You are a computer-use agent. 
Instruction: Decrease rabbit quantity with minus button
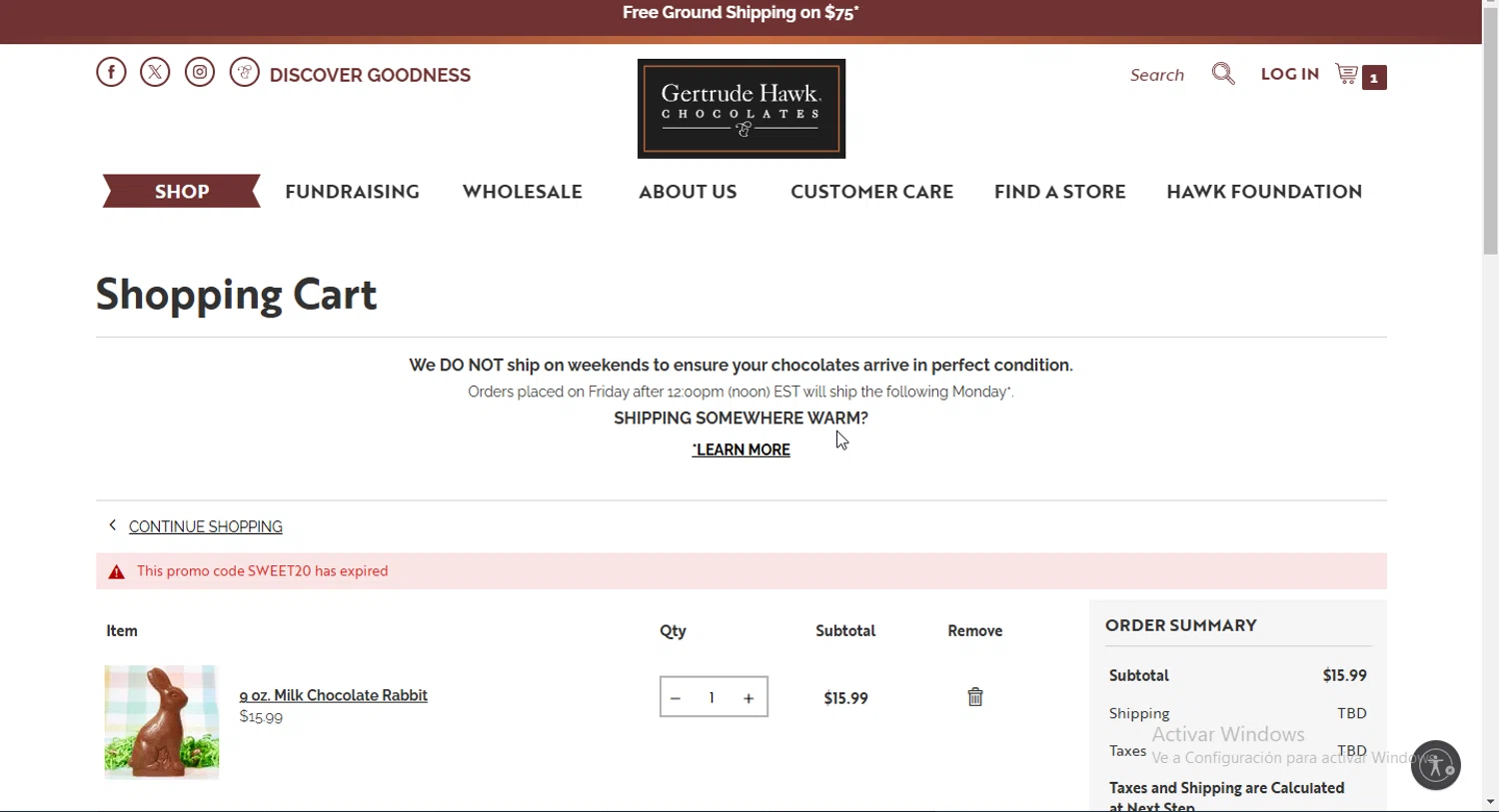(x=676, y=698)
